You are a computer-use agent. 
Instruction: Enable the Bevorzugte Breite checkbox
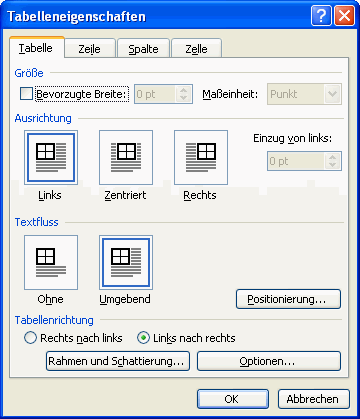(x=26, y=94)
